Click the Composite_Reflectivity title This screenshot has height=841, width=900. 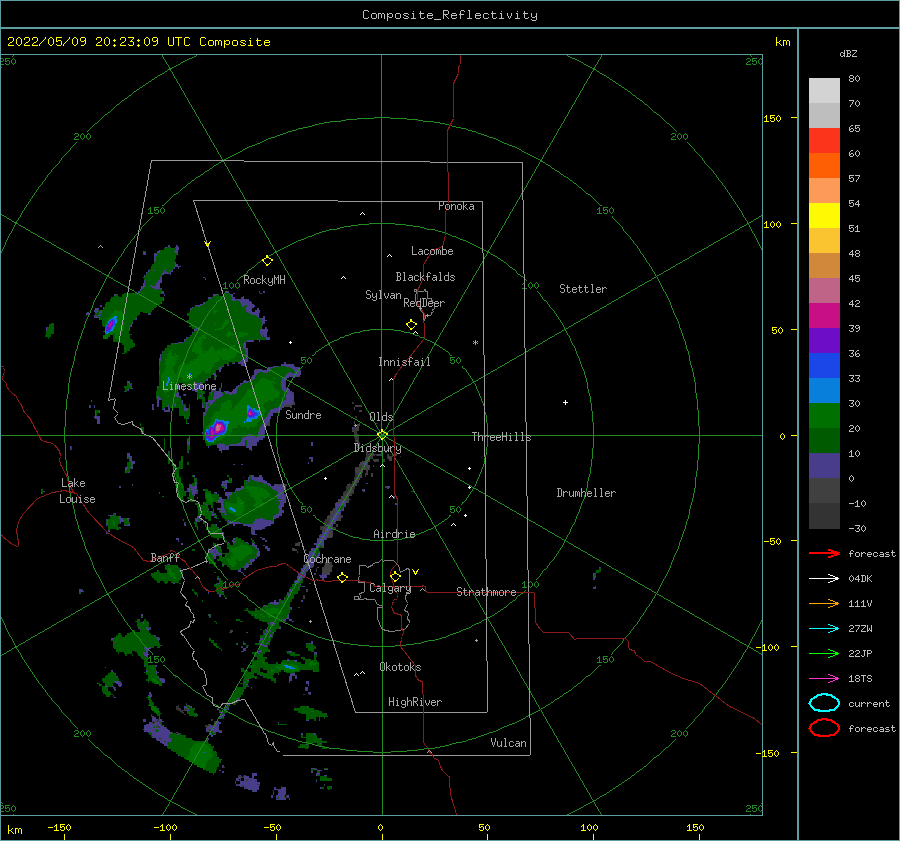point(449,15)
